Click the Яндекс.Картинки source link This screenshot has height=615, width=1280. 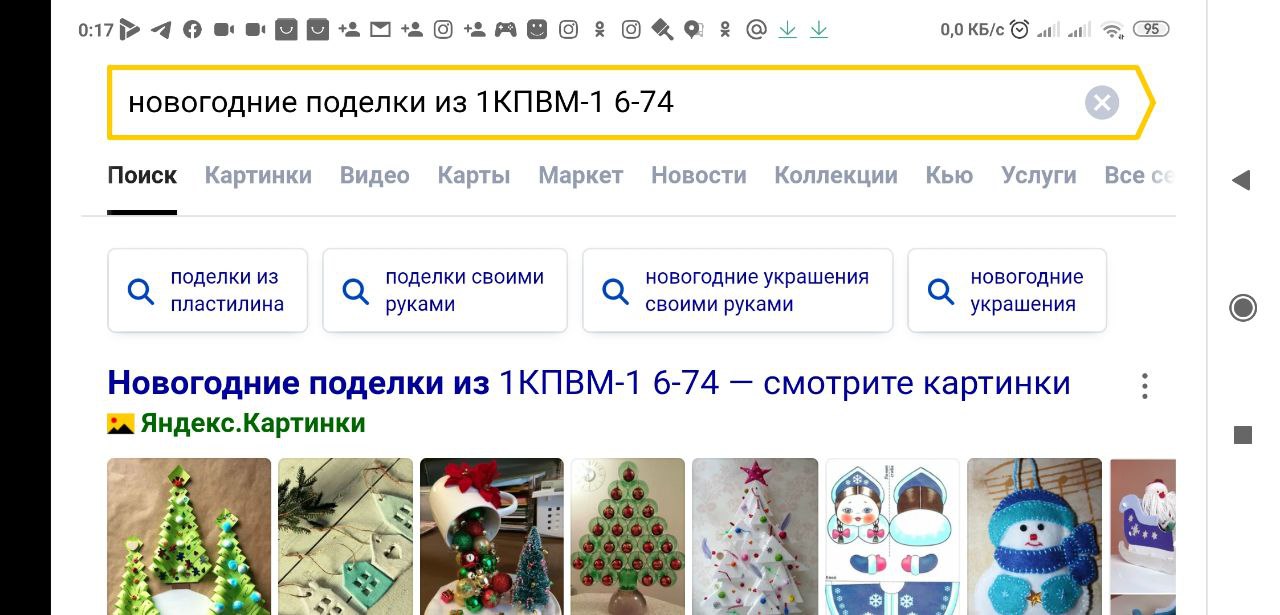pos(253,424)
